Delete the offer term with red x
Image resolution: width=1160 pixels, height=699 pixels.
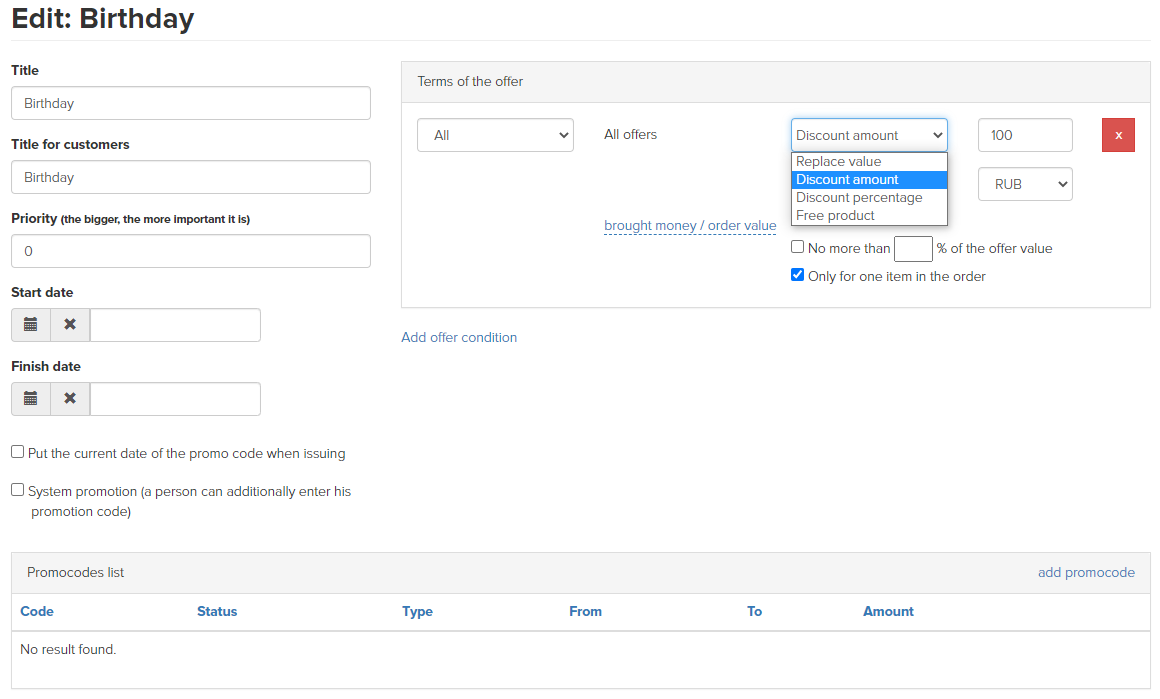coord(1118,135)
